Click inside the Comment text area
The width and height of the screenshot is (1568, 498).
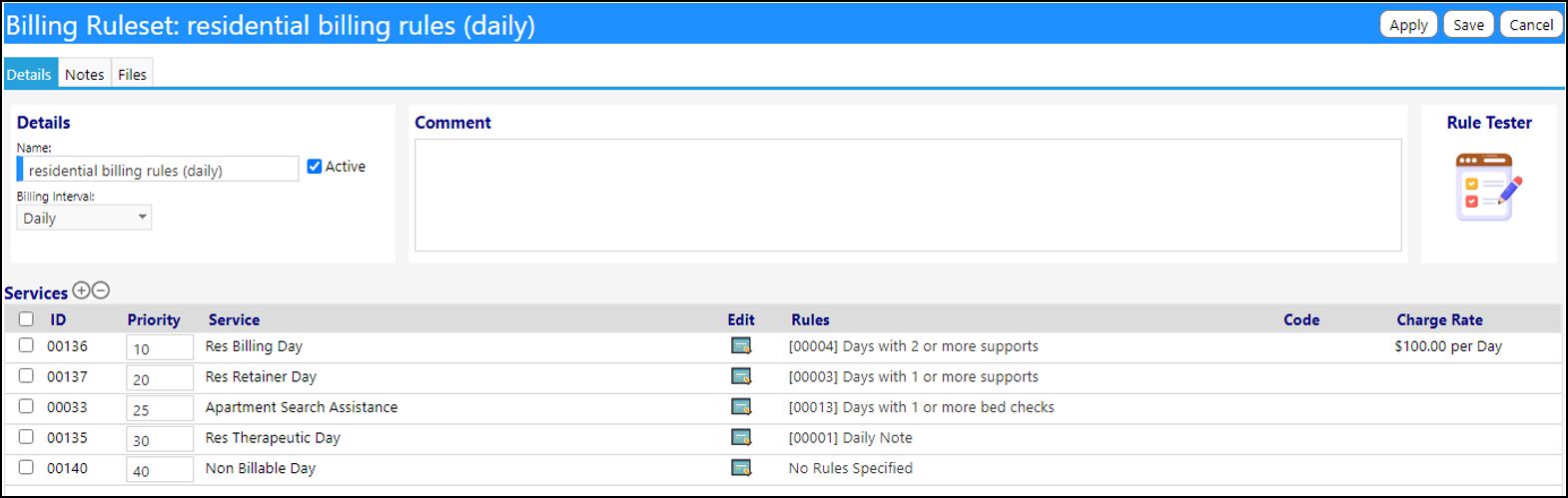coord(908,195)
